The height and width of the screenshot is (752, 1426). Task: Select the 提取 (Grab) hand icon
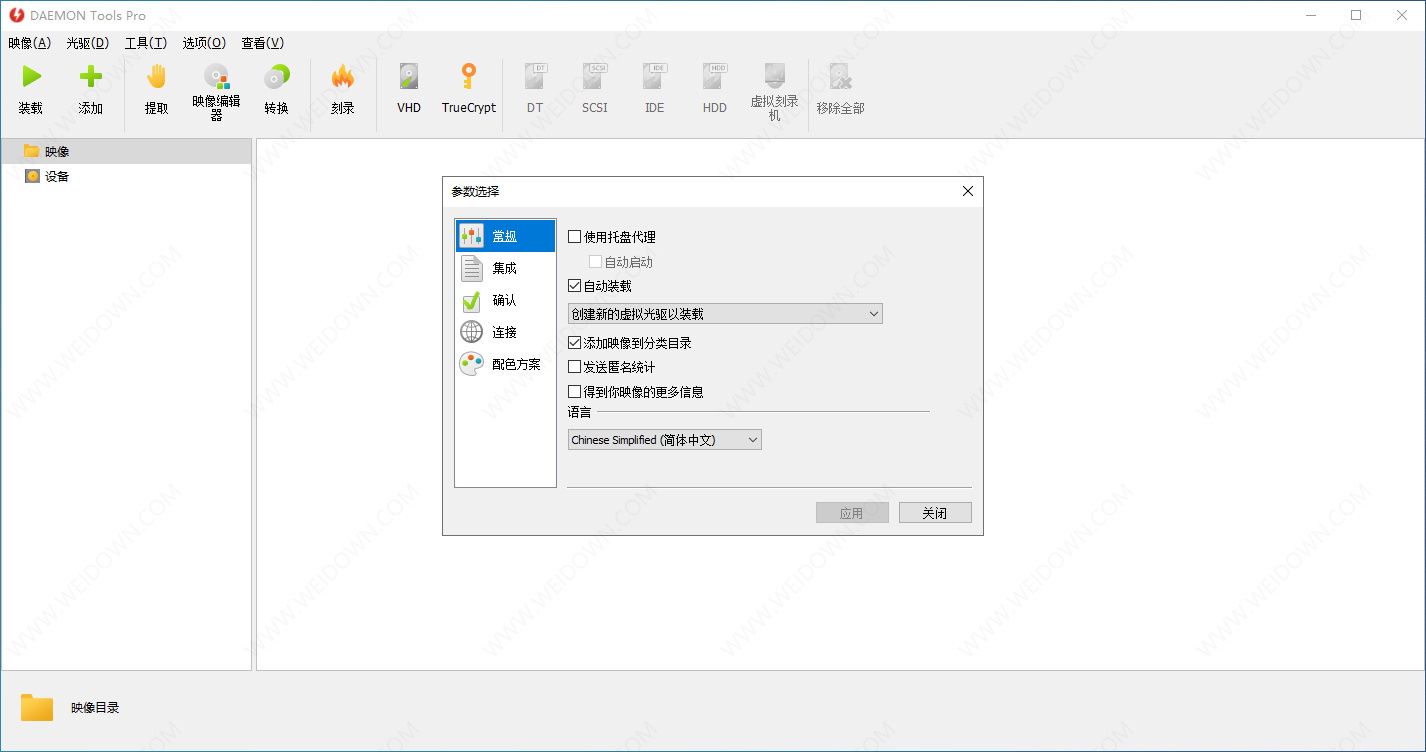tap(156, 77)
